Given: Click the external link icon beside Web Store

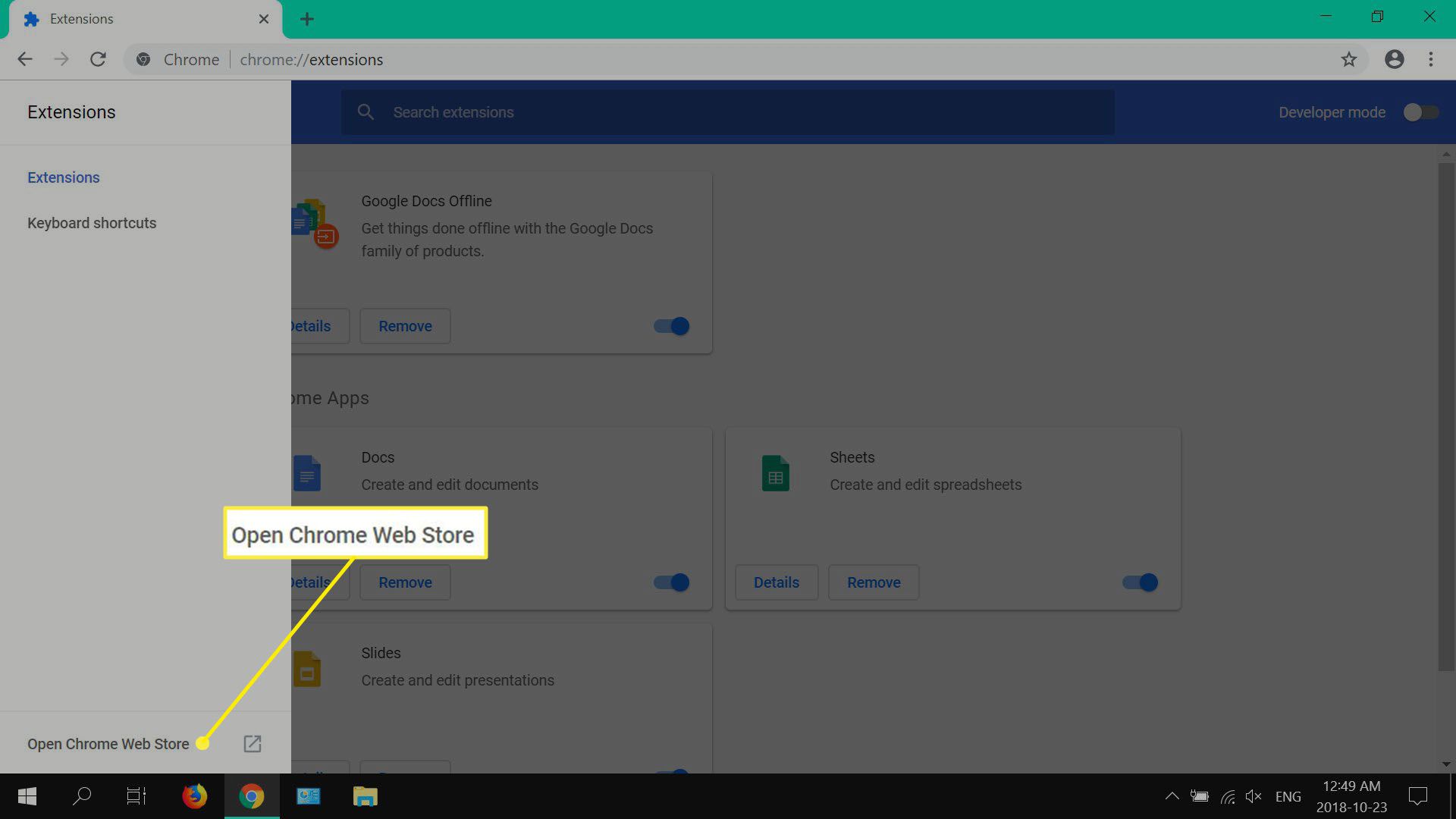Looking at the screenshot, I should [253, 744].
